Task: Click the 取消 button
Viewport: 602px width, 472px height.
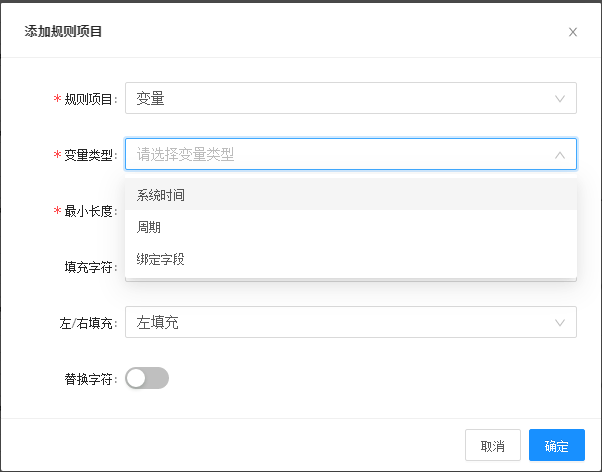Action: (x=493, y=446)
